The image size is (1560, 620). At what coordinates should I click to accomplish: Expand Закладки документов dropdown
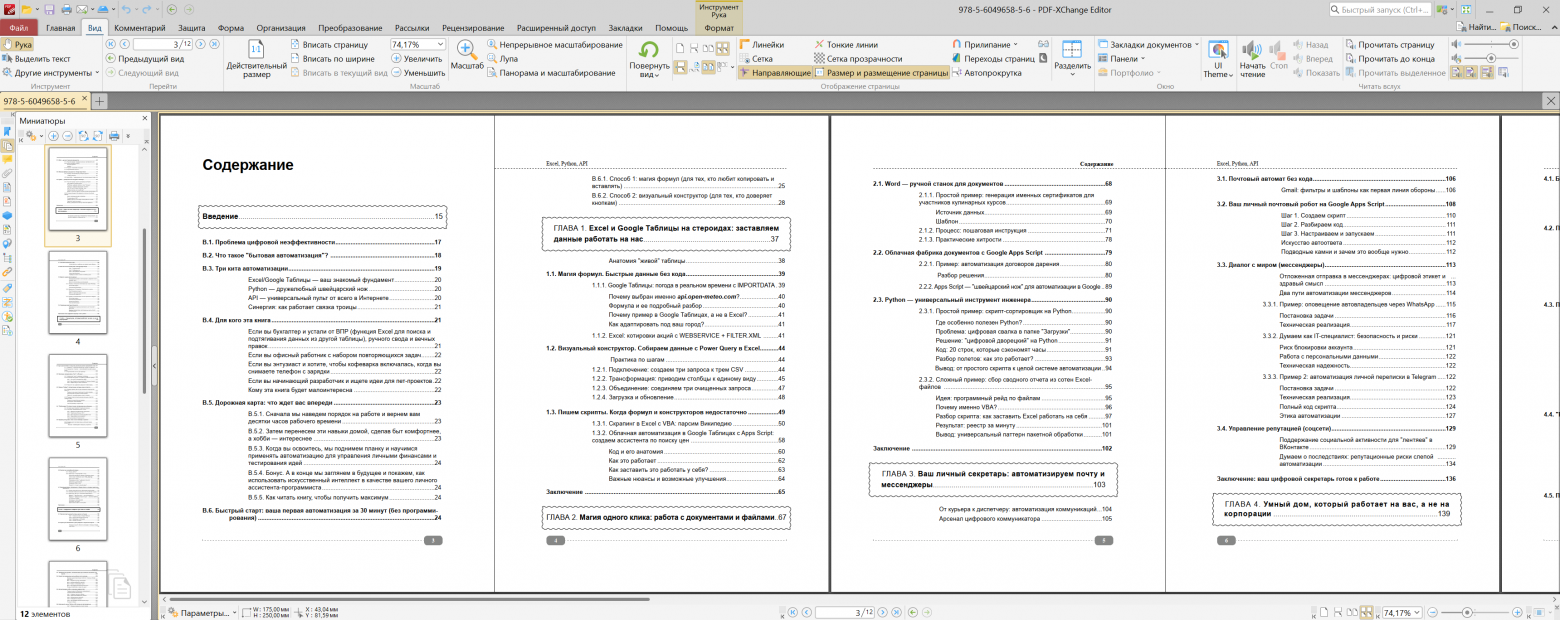tap(1148, 45)
